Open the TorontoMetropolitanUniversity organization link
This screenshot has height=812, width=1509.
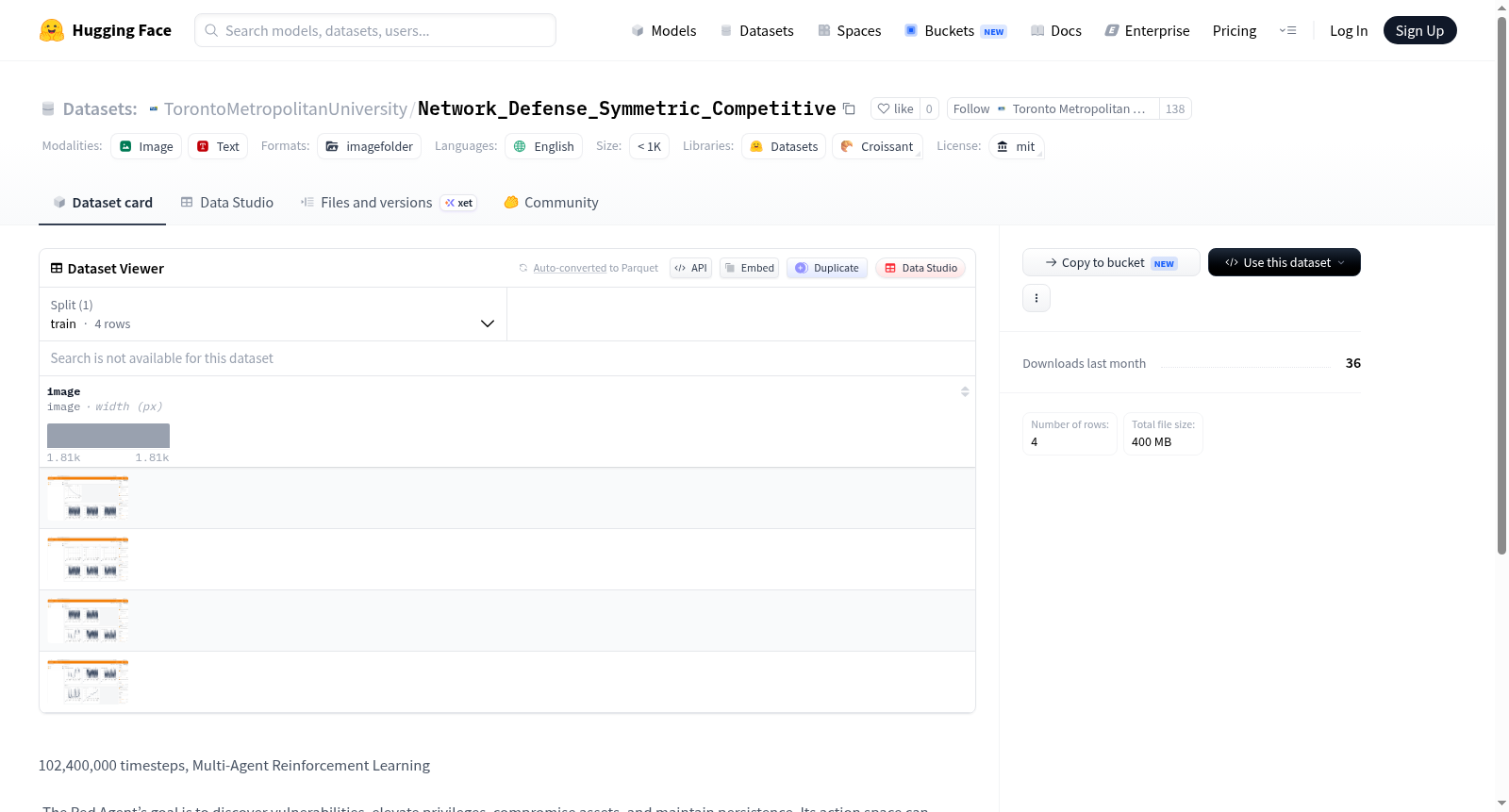285,108
